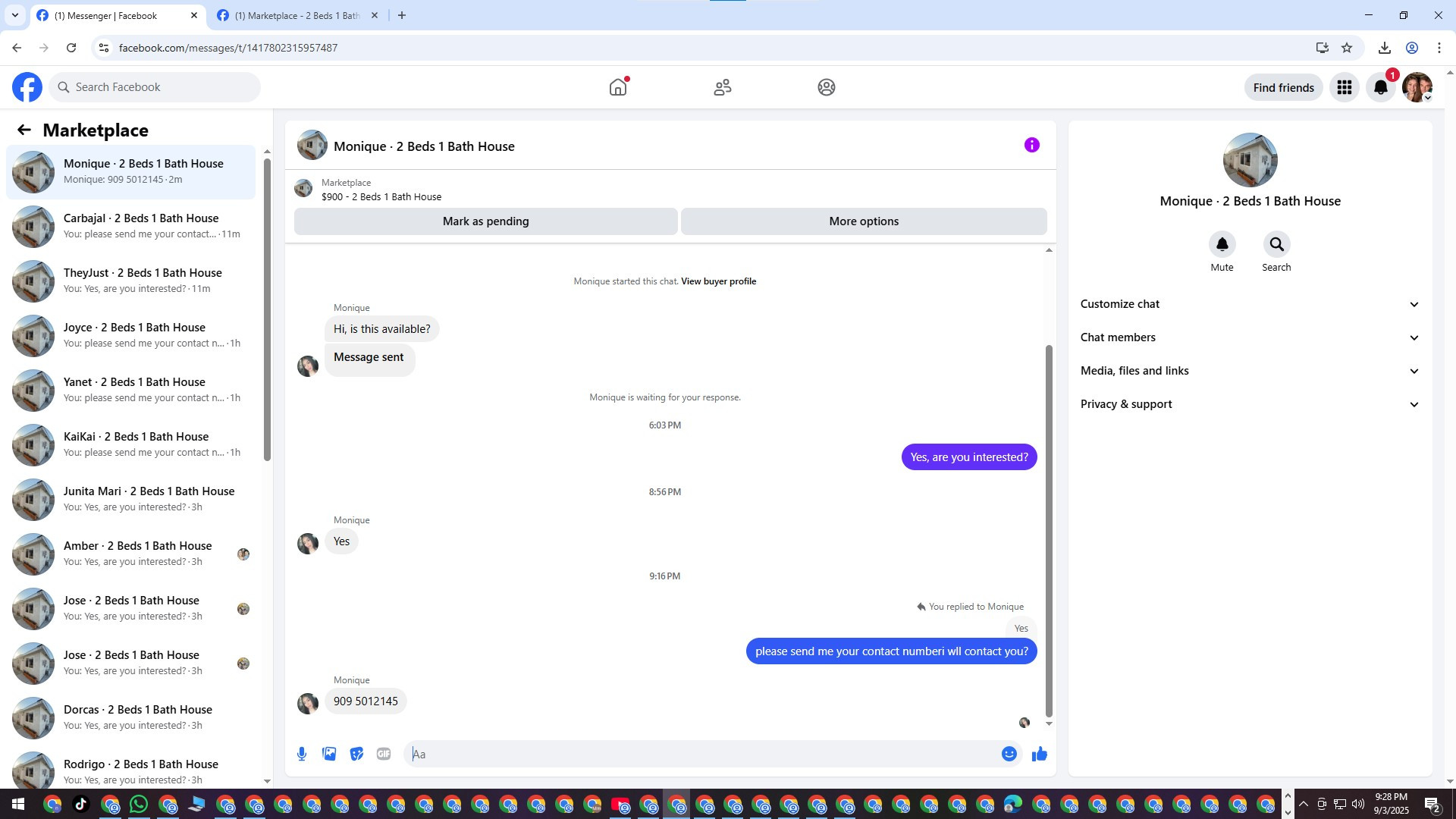The height and width of the screenshot is (819, 1456).
Task: Expand Media, files and links section
Action: coord(1250,371)
